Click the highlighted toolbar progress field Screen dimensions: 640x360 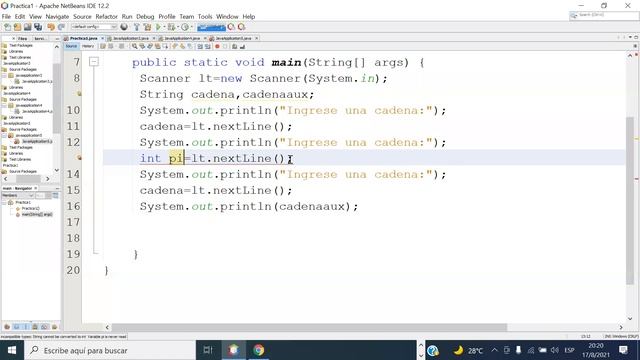coord(211,27)
